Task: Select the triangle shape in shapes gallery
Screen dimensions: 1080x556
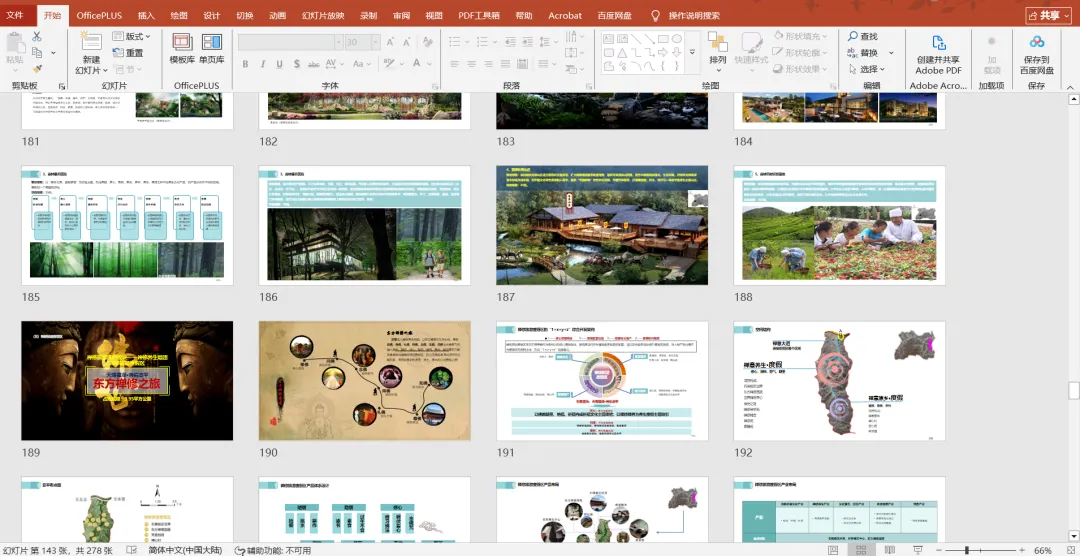Action: [x=623, y=52]
